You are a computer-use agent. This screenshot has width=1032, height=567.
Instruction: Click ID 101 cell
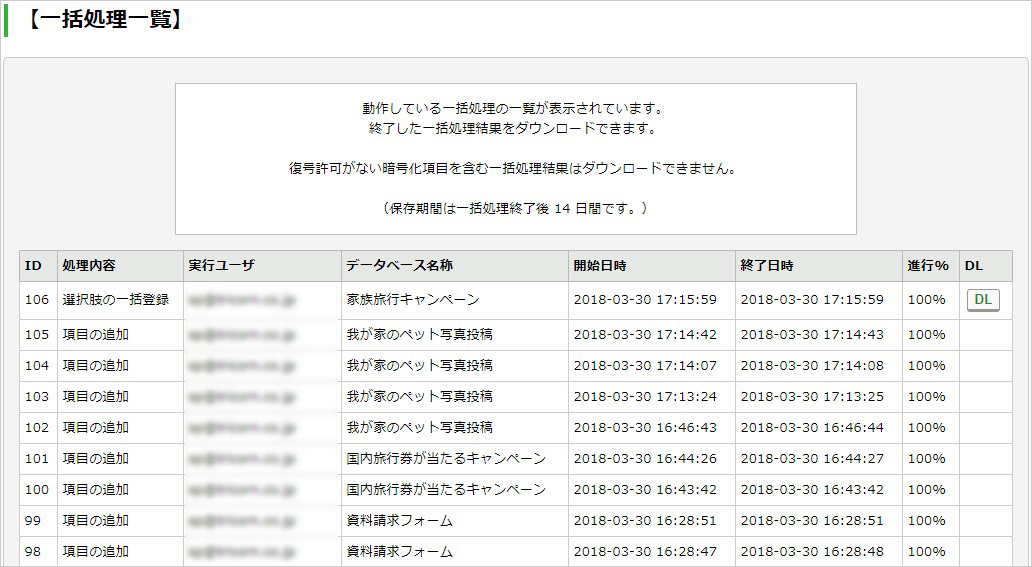coord(37,458)
